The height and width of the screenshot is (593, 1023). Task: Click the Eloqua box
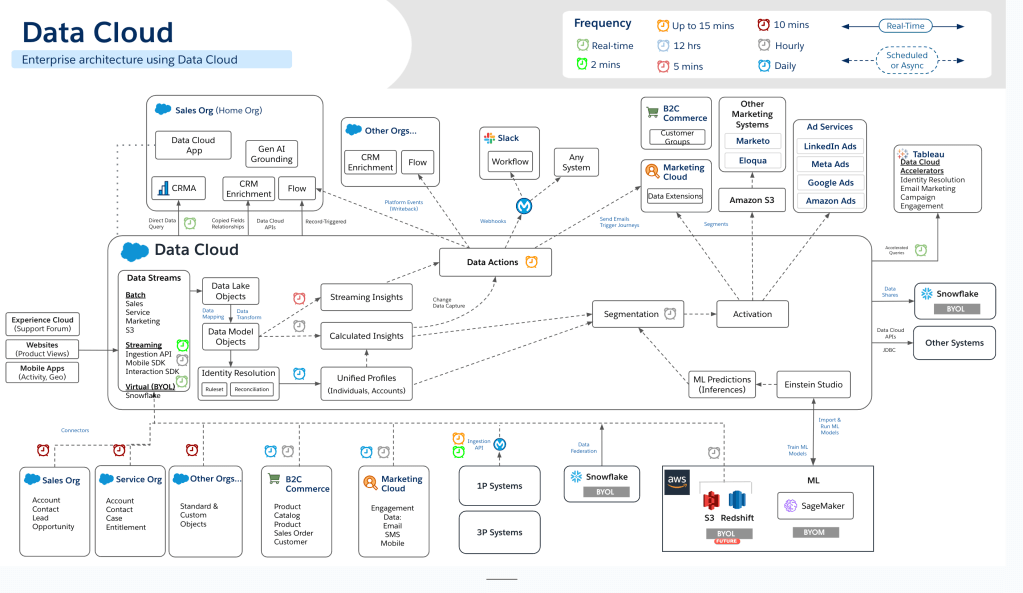(752, 160)
